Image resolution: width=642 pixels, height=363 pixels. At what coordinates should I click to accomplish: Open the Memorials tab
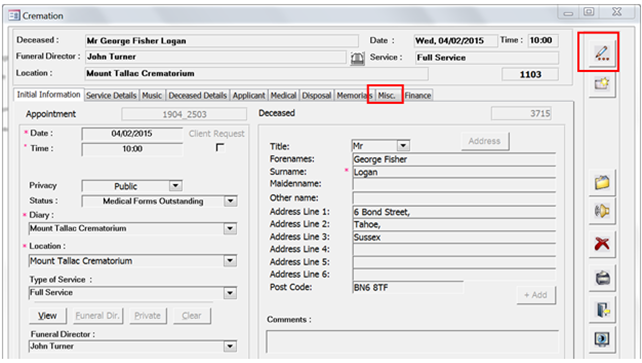click(355, 95)
